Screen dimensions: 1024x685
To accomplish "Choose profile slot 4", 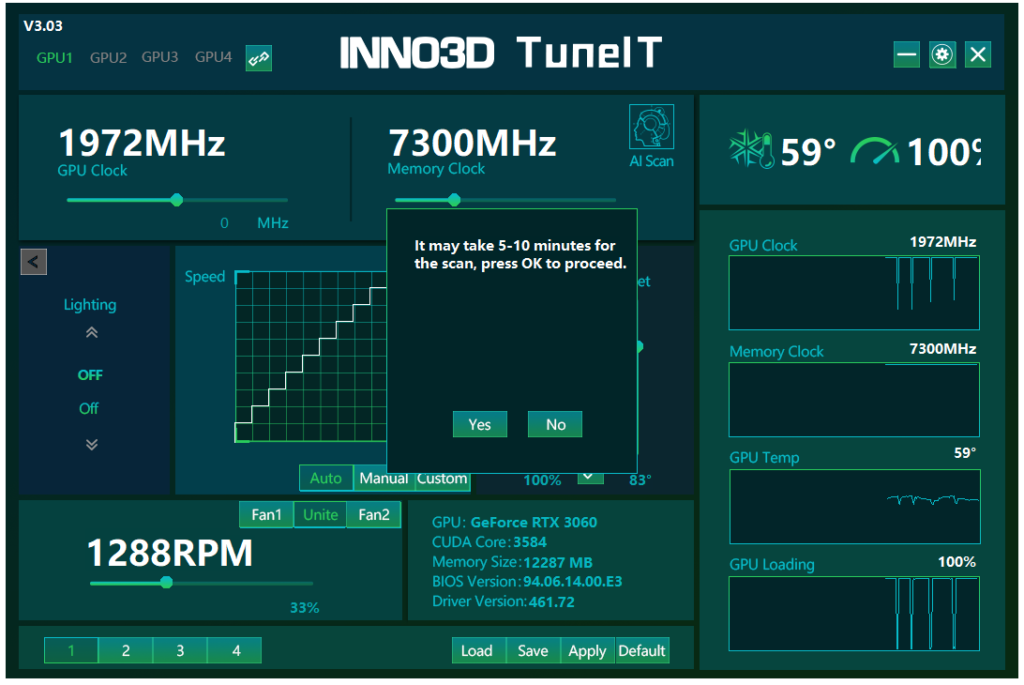I will (236, 650).
